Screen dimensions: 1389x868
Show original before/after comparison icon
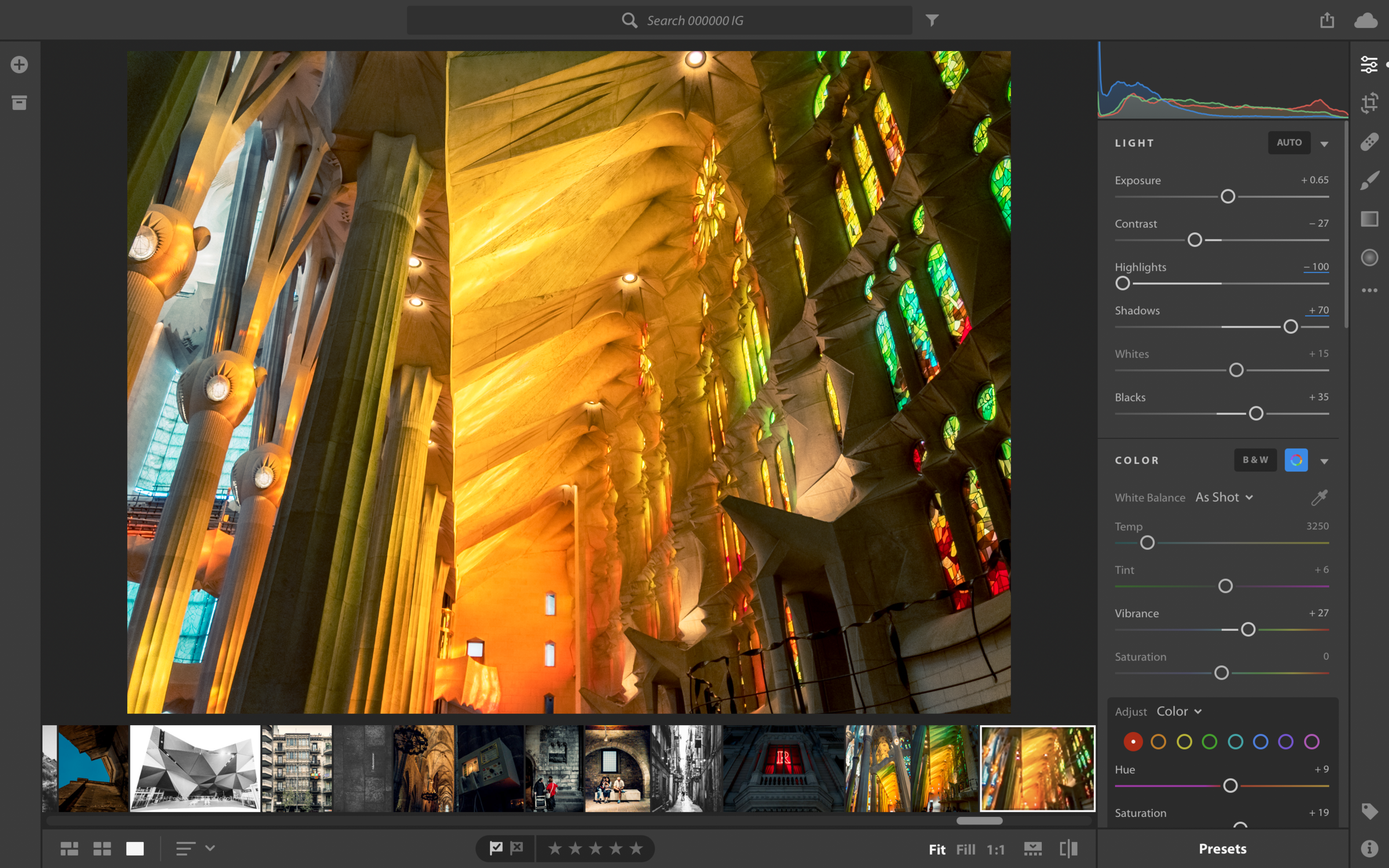point(1068,849)
